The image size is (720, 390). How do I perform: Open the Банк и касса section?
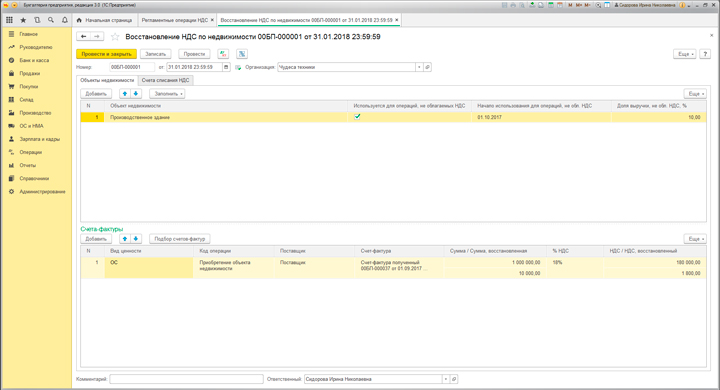(x=34, y=60)
